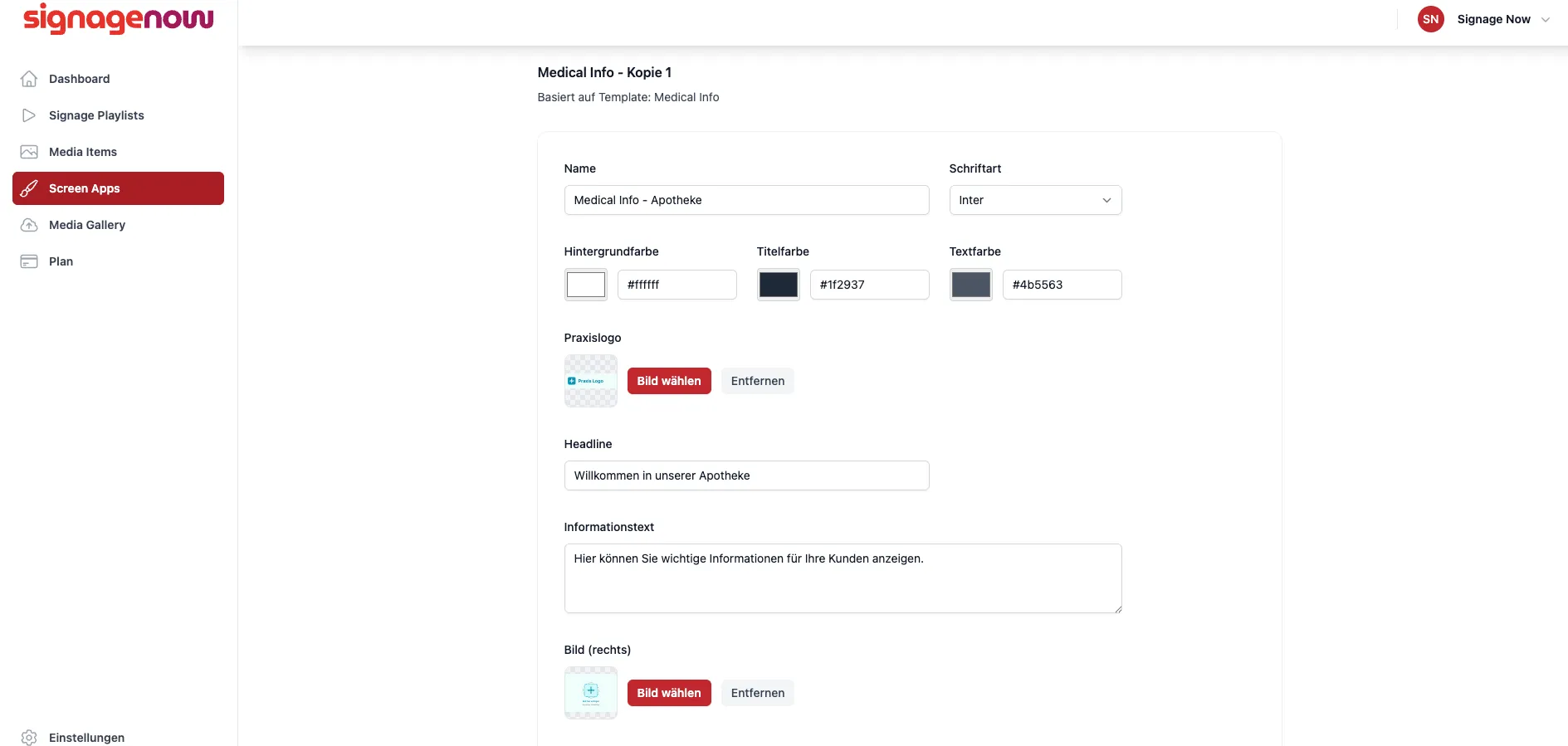Image resolution: width=1568 pixels, height=746 pixels.
Task: Open the Titelfarbe dark color swatch
Action: point(779,285)
